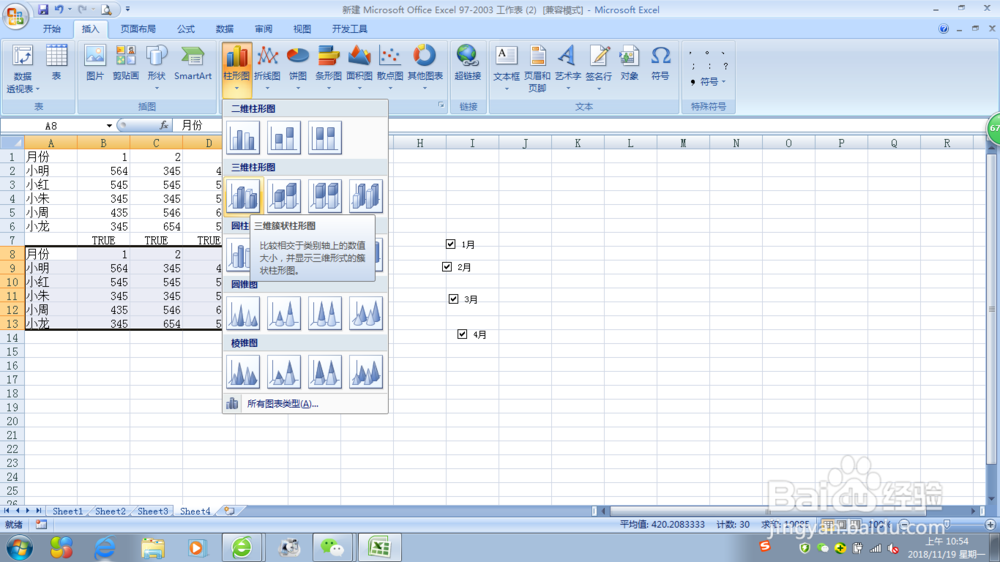Image resolution: width=1000 pixels, height=562 pixels.
Task: Select row 14 header
Action: point(12,337)
